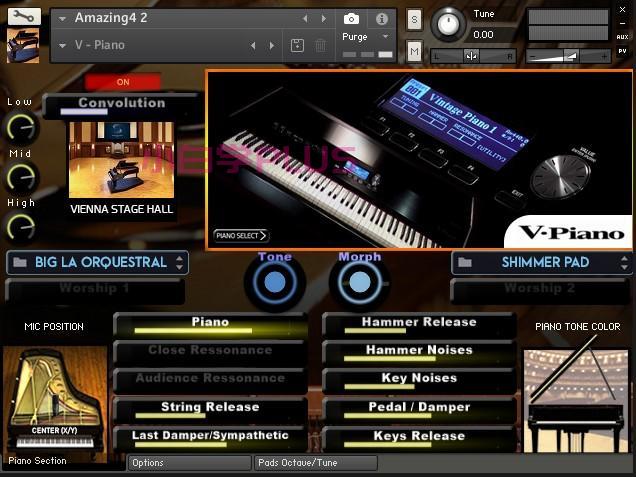Toggle the Pedal / Damper layer
Viewport: 636px width, 477px height.
419,410
